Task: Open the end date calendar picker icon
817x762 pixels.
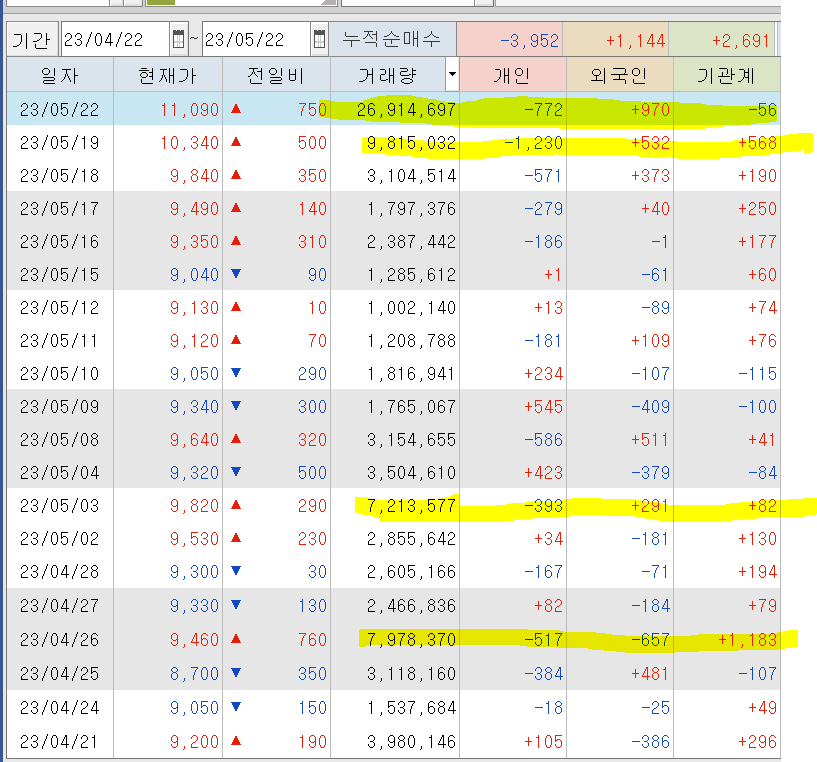Action: [319, 39]
